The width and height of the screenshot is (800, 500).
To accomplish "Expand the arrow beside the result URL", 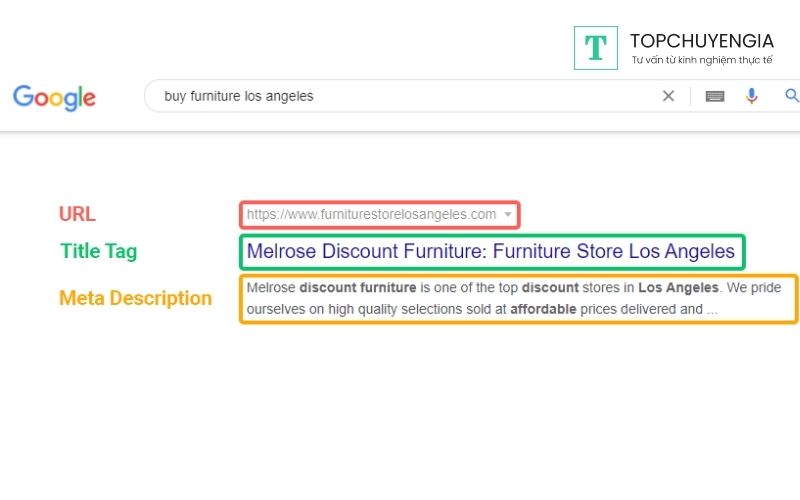I will tap(508, 214).
